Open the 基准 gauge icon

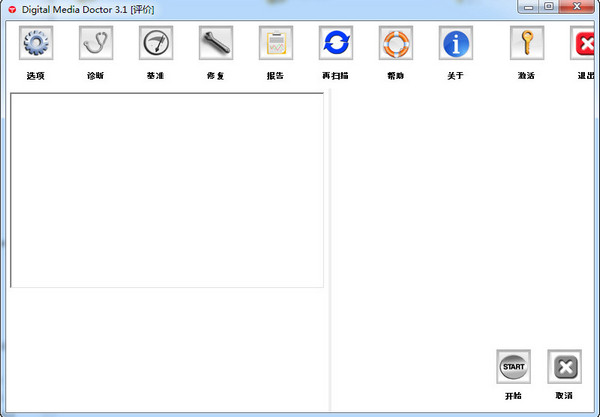pos(156,43)
